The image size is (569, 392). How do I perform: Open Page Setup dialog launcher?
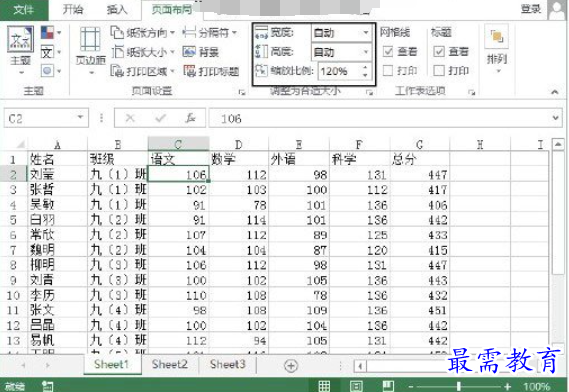pos(242,93)
